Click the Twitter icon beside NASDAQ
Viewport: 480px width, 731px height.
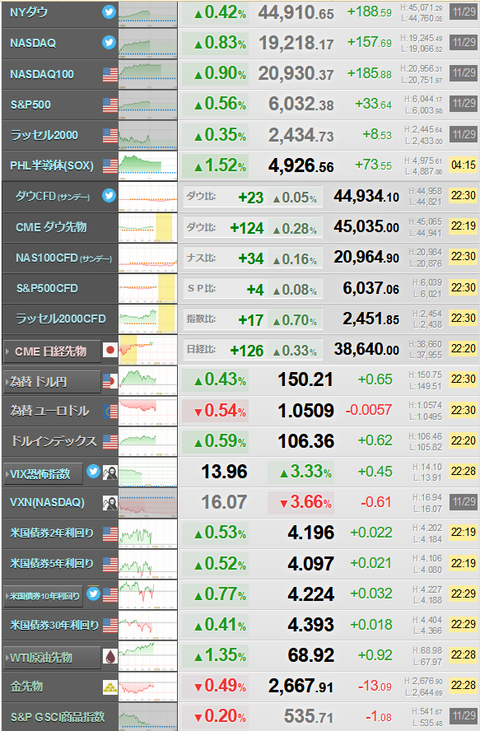[x=109, y=42]
